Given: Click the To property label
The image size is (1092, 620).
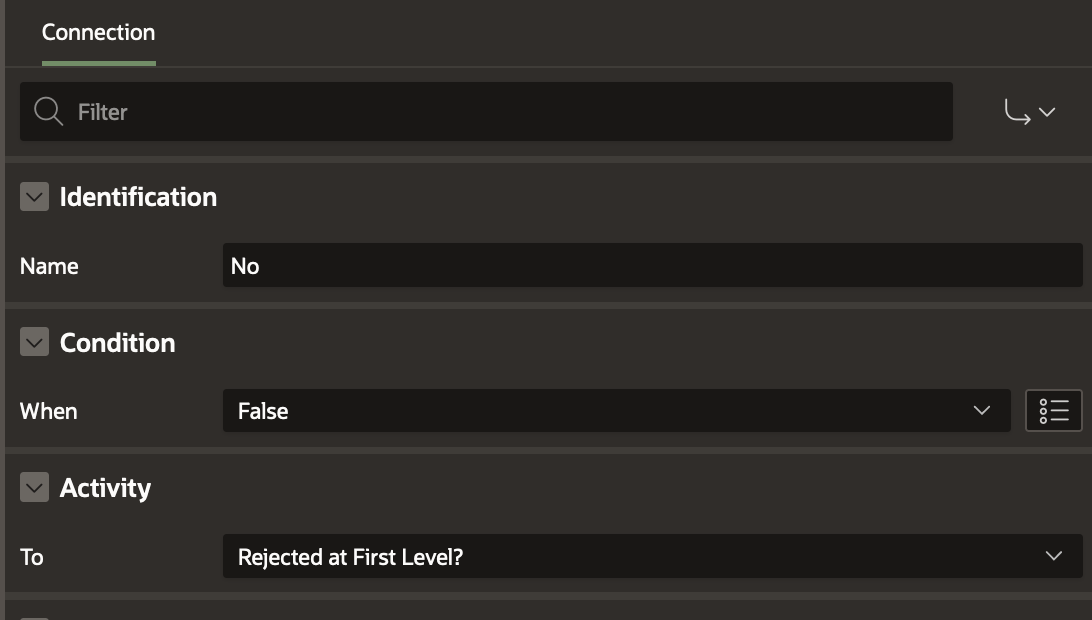Looking at the screenshot, I should coord(32,556).
